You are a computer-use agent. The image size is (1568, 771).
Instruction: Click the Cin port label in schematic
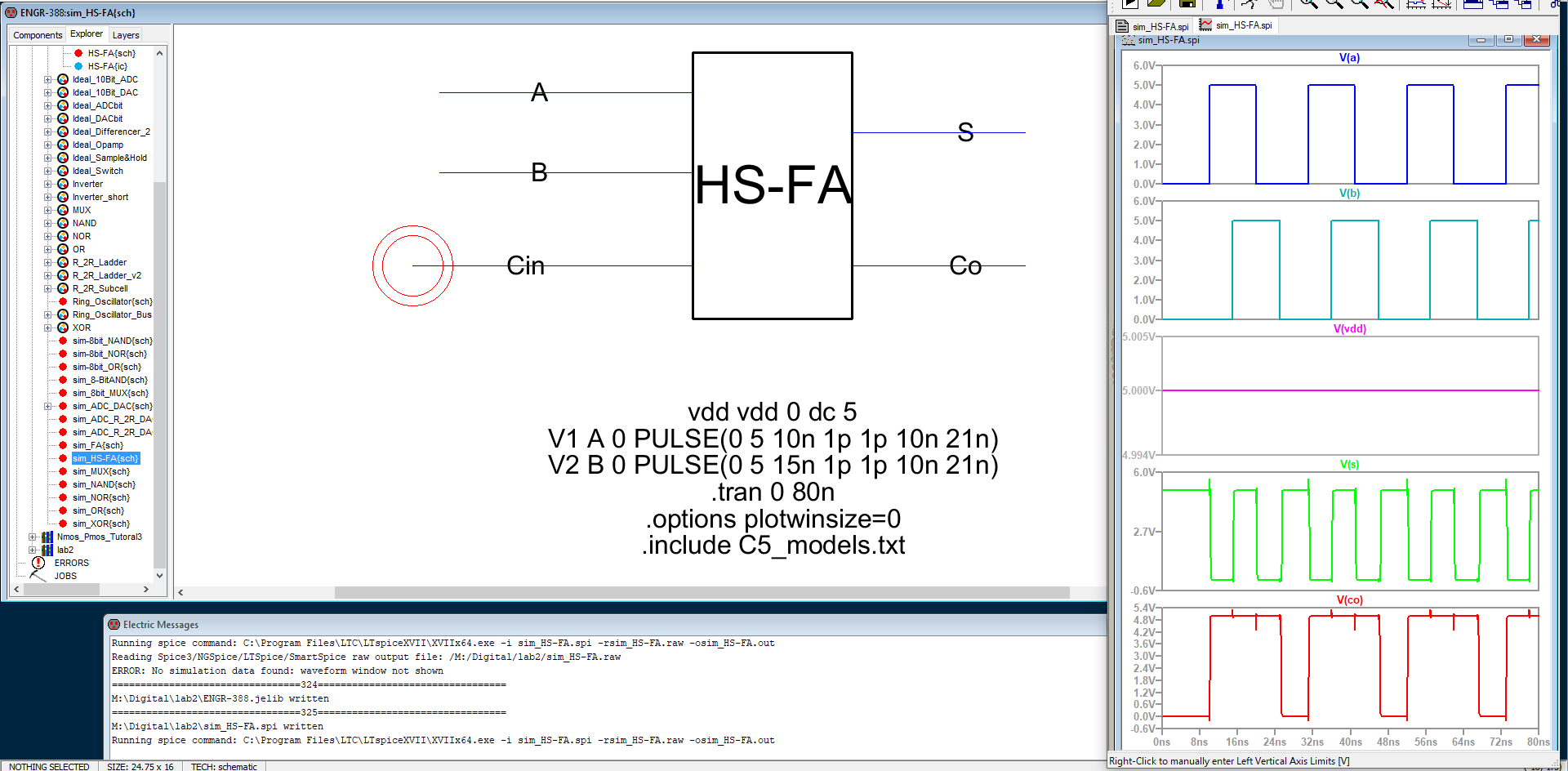click(x=525, y=265)
